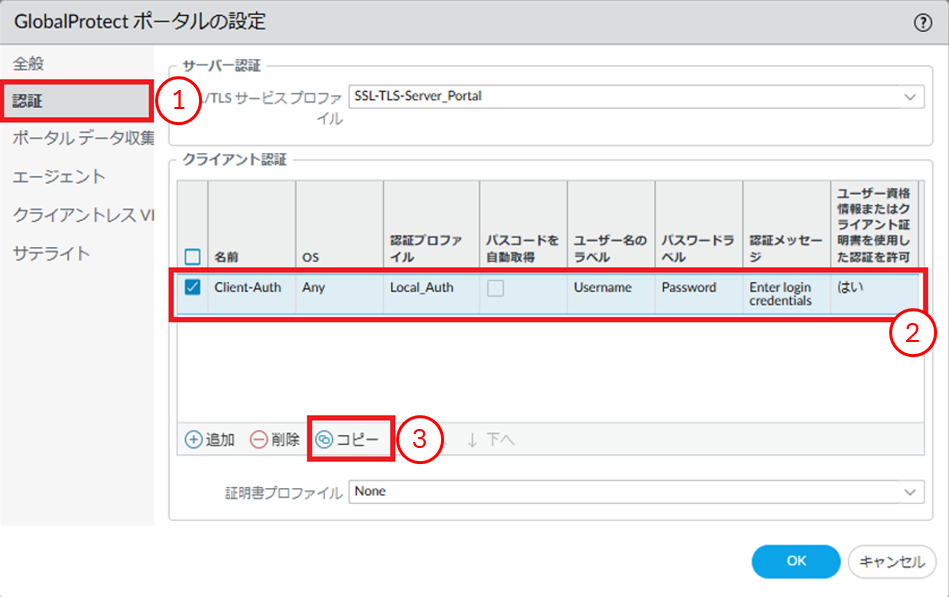Open the help question mark icon
The image size is (949, 597).
(x=922, y=22)
